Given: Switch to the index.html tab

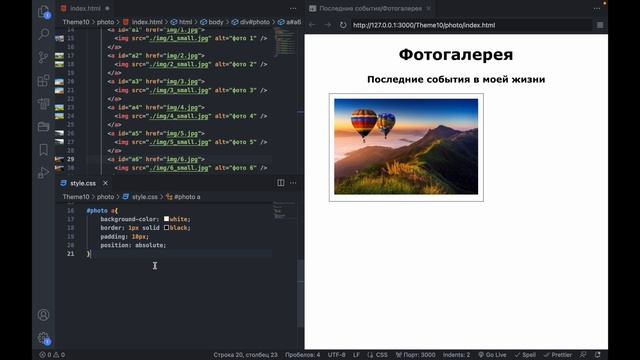Looking at the screenshot, I should [x=85, y=8].
